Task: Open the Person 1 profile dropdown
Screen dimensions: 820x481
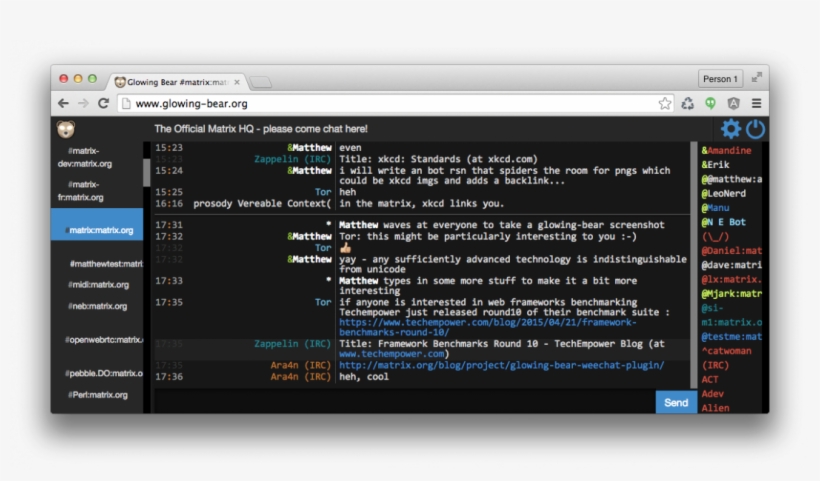Action: [x=719, y=79]
